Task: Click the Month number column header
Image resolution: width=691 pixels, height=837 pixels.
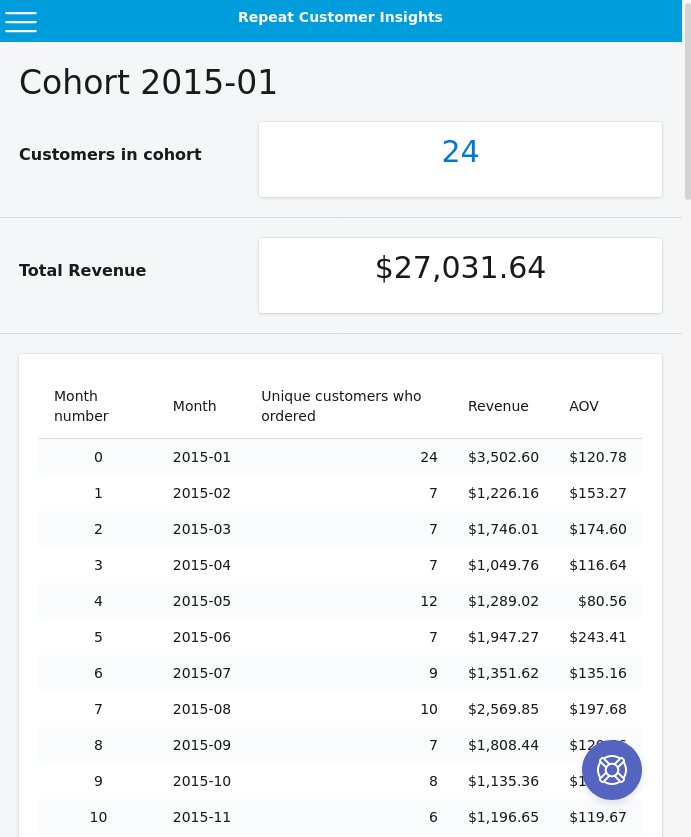Action: tap(81, 406)
